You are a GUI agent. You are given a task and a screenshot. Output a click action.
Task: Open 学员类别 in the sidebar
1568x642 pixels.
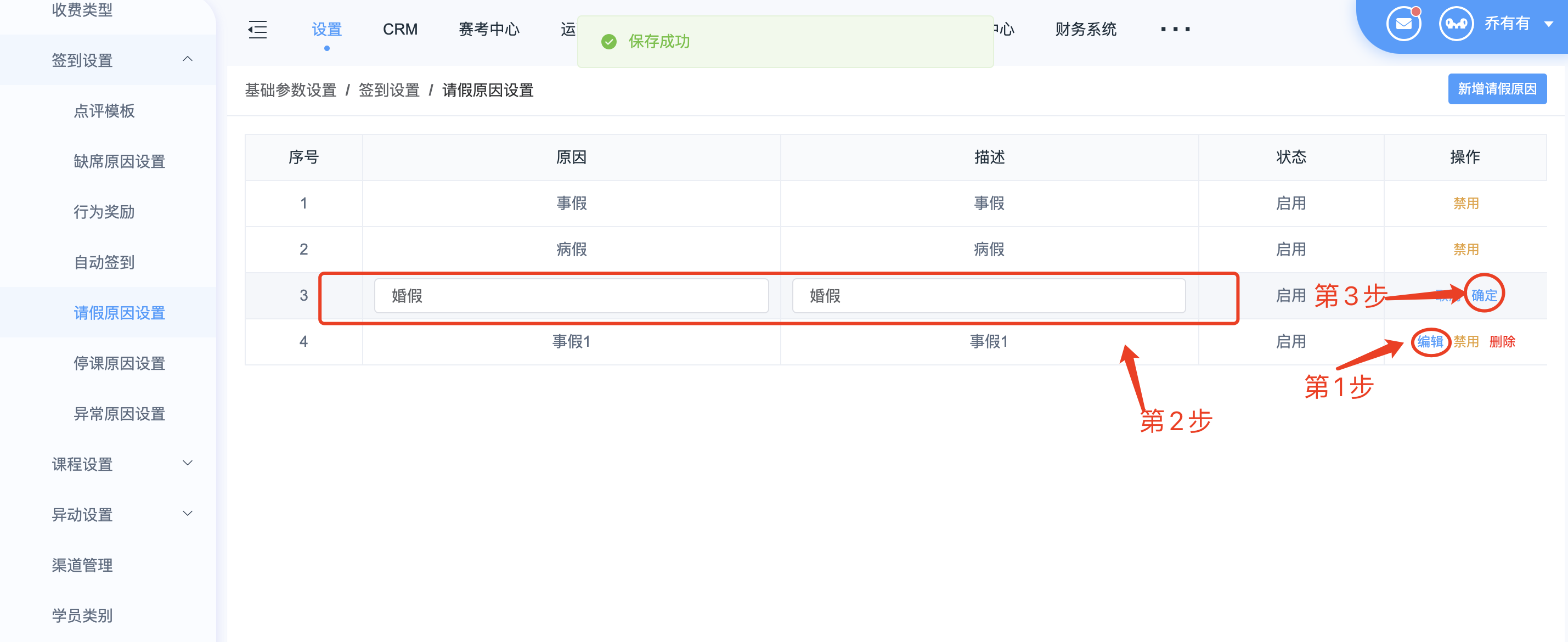point(82,616)
